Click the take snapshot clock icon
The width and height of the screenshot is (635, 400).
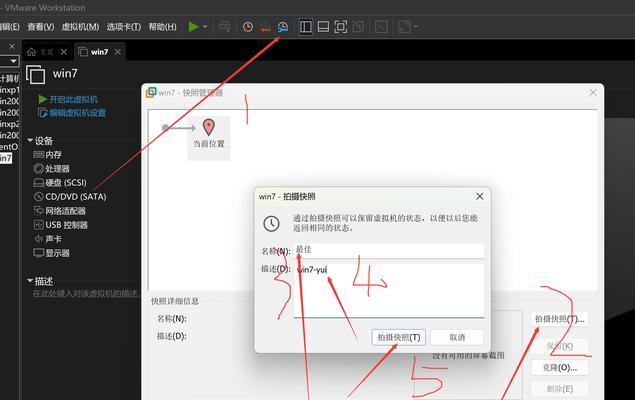tap(247, 27)
